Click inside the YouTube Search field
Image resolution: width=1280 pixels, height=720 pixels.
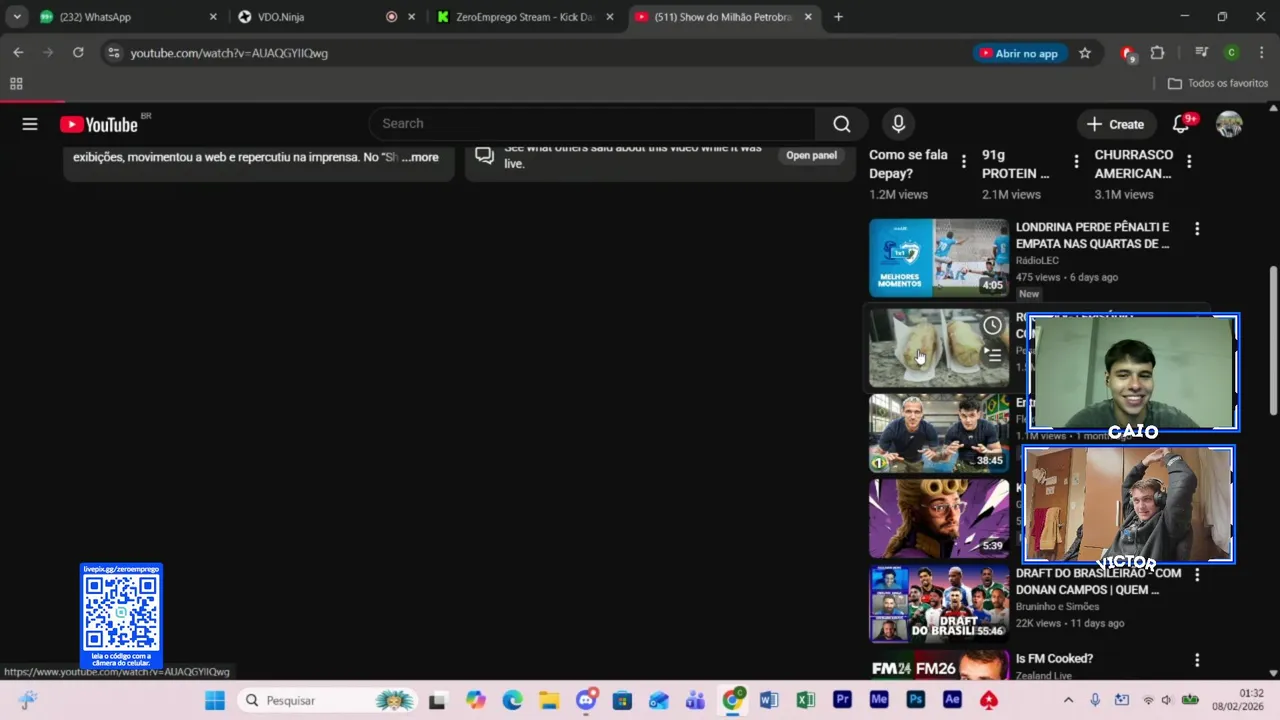[x=592, y=124]
